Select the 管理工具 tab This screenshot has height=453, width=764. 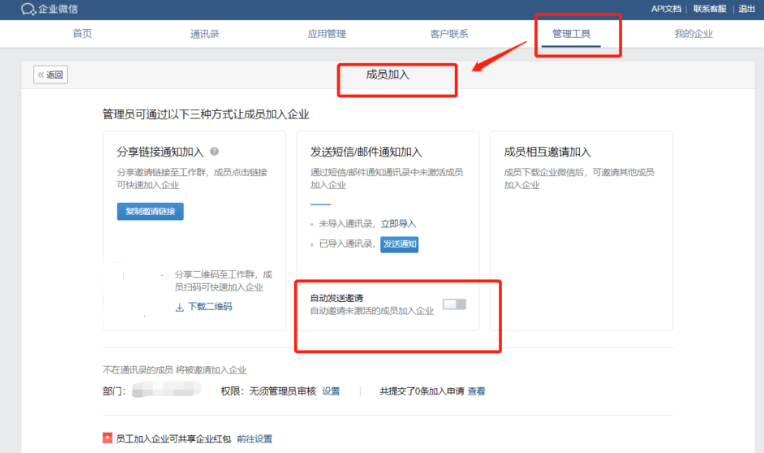click(x=571, y=34)
